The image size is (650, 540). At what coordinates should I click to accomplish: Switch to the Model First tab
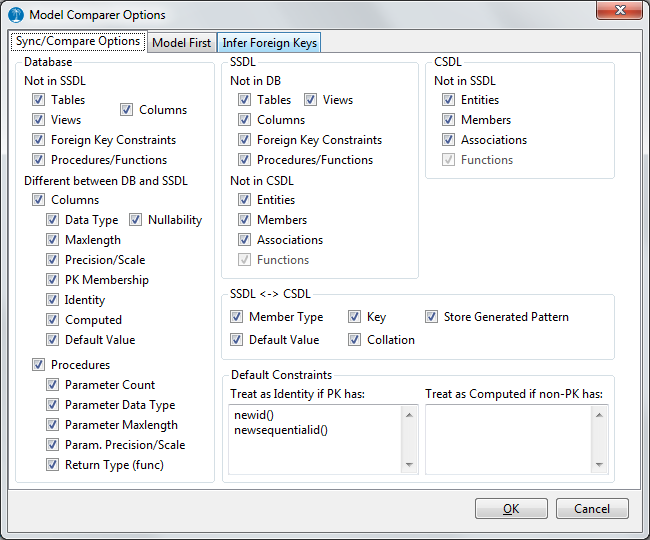(x=182, y=42)
